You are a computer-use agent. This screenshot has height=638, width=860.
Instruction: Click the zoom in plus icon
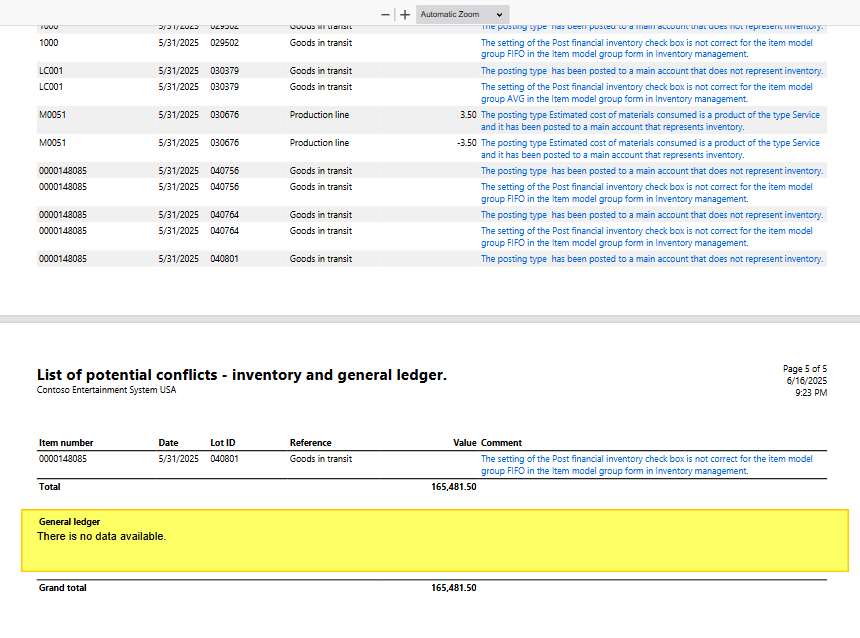tap(405, 15)
